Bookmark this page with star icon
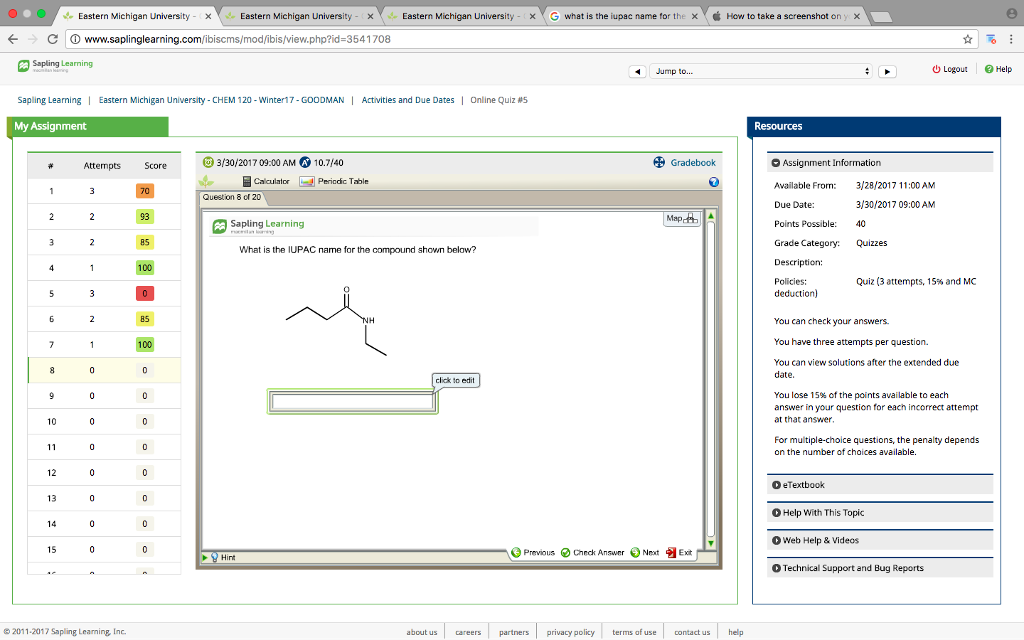The height and width of the screenshot is (640, 1024). click(x=968, y=39)
